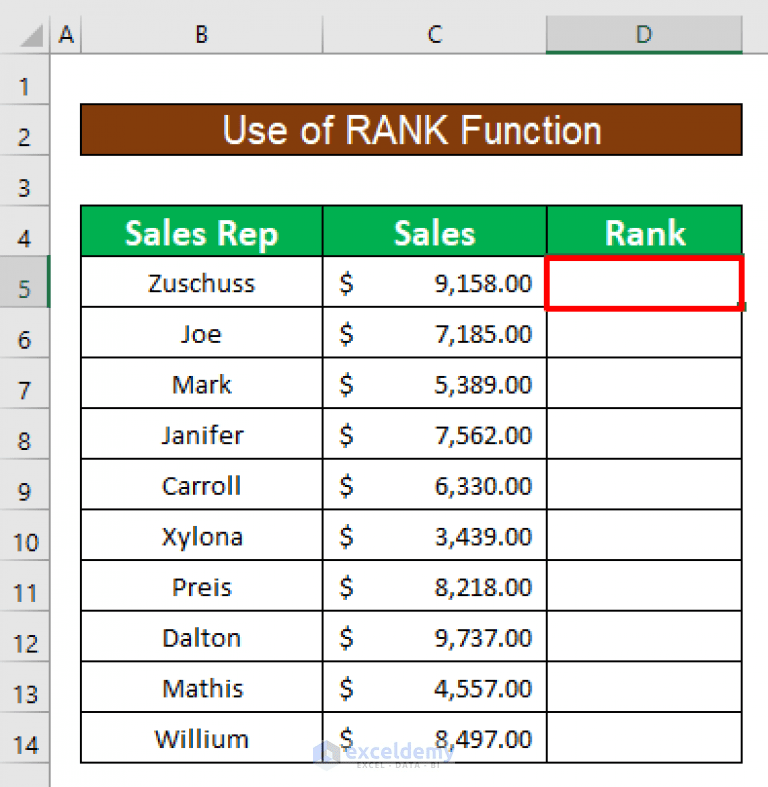
Task: Select row 3 header
Action: pos(25,181)
